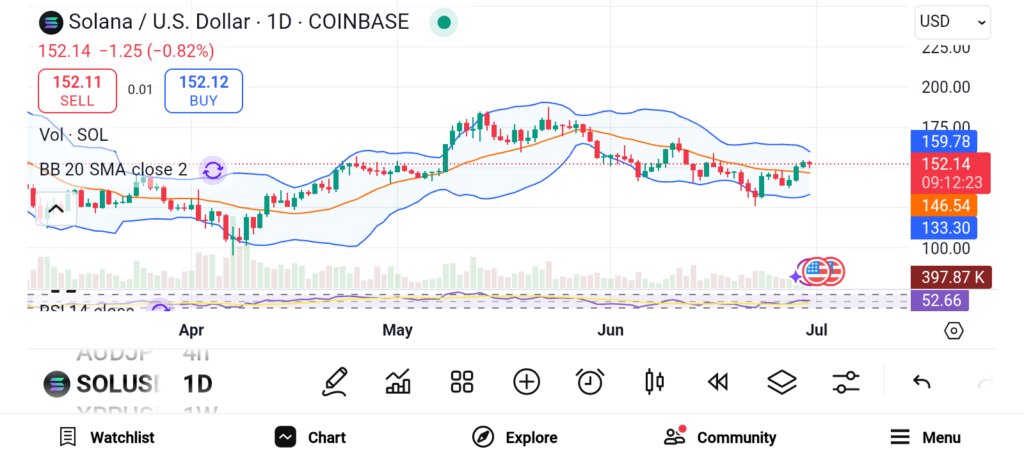Open the Community tab

720,437
